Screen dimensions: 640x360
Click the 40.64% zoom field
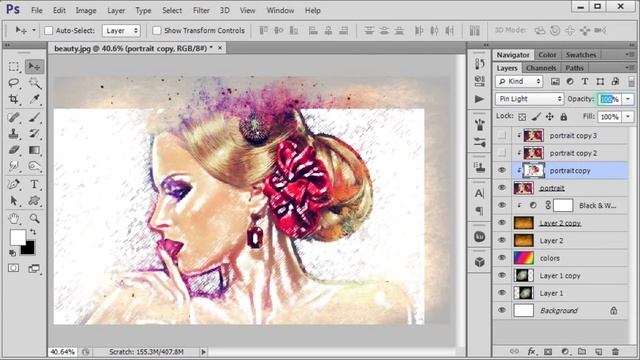tap(62, 351)
